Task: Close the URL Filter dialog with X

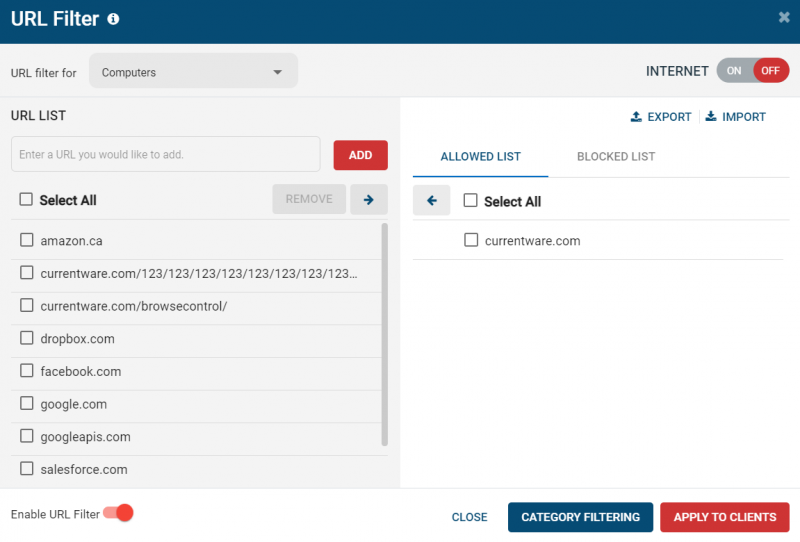Action: [x=784, y=17]
